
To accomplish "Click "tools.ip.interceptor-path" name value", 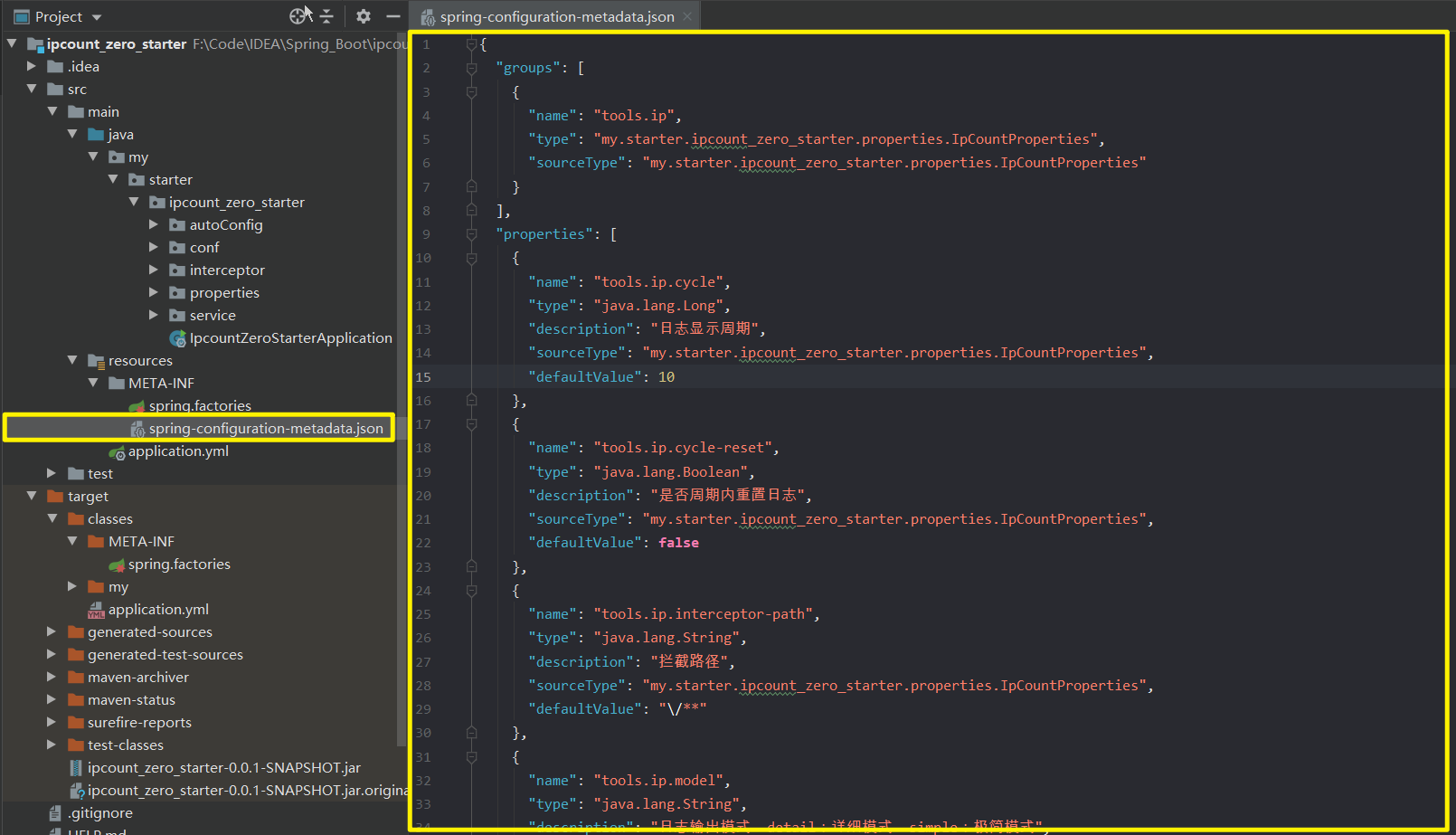I will tap(704, 614).
